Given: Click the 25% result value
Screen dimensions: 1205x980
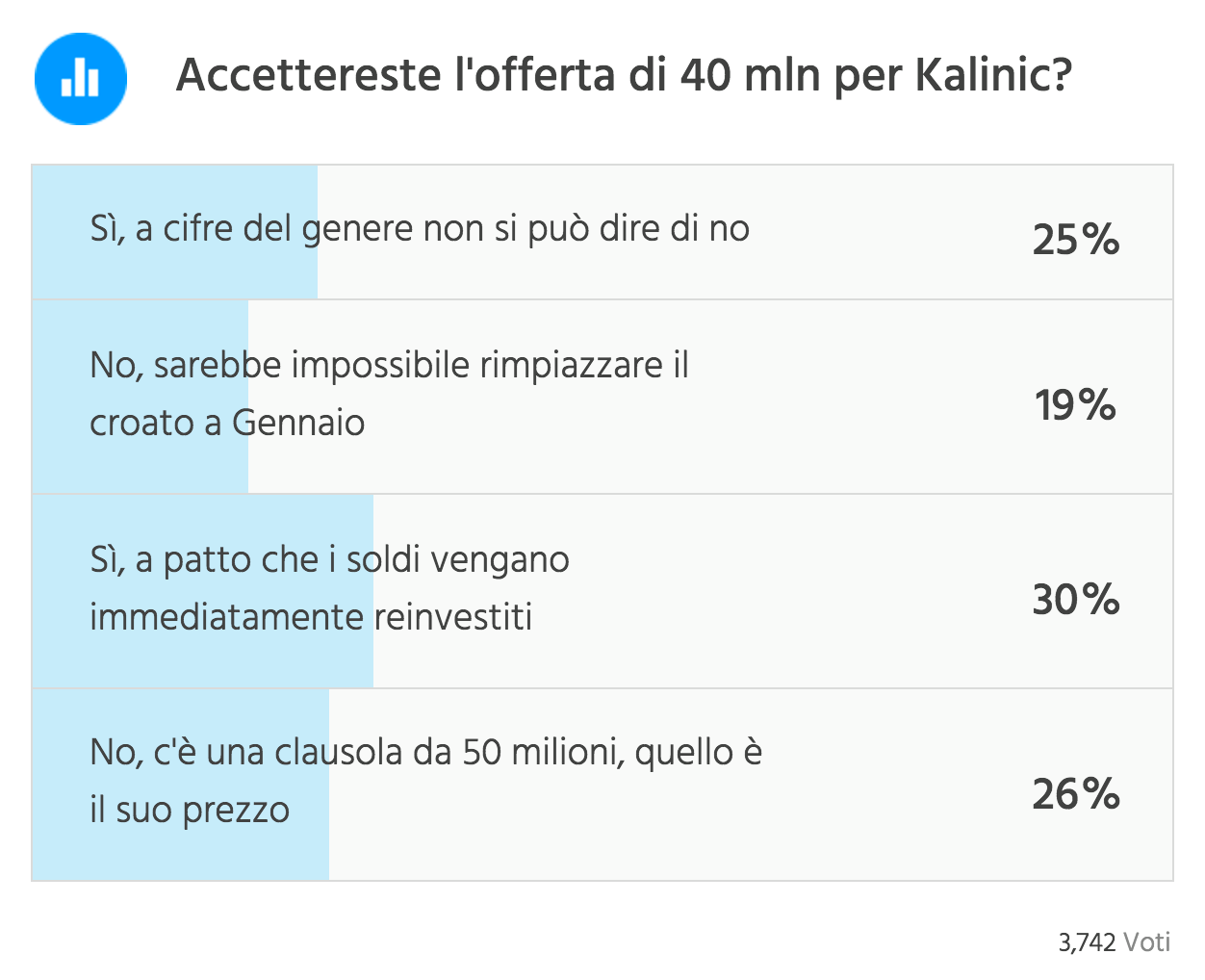Looking at the screenshot, I should coord(1075,240).
